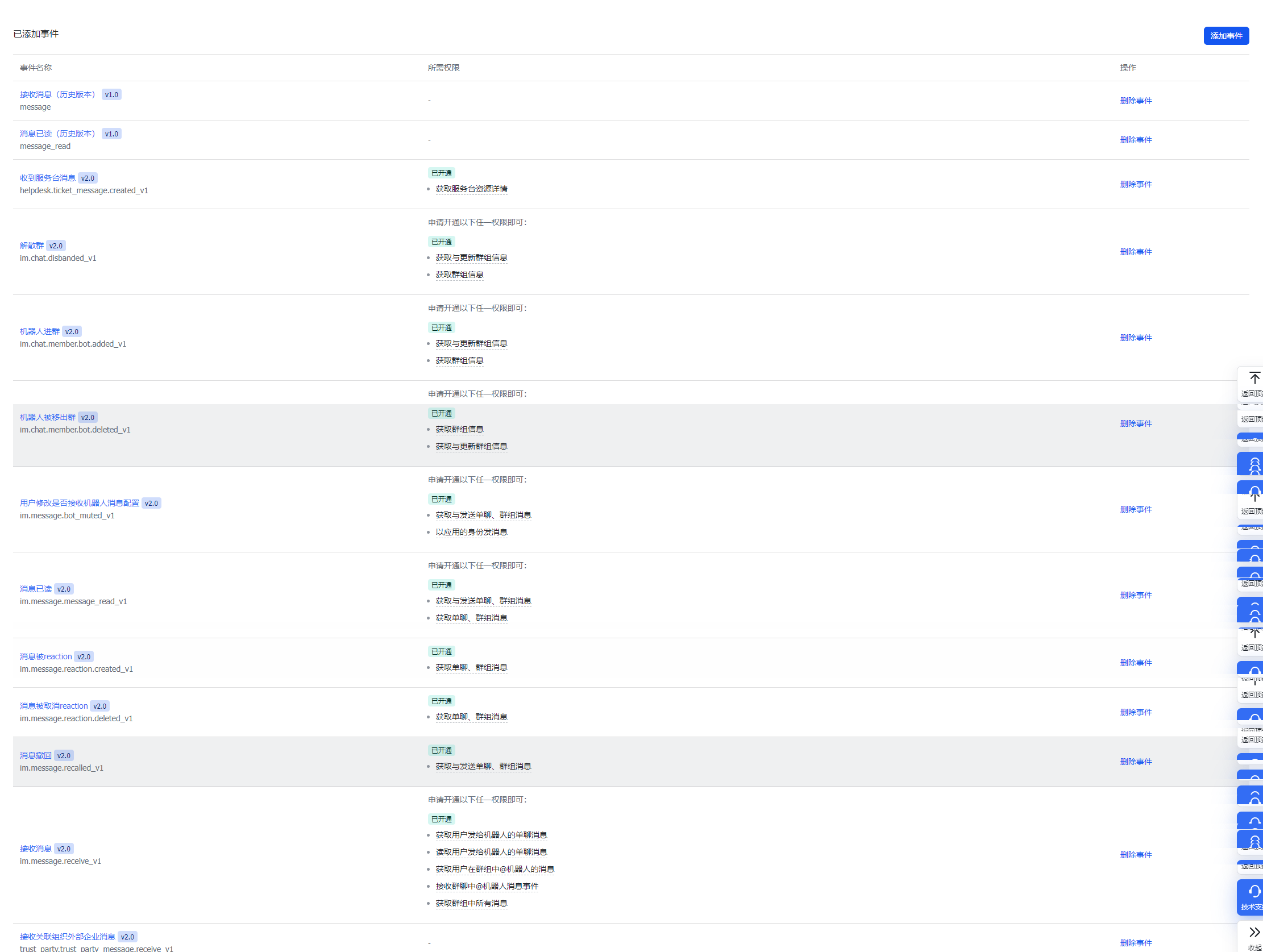Click 已开通 tag in 消息撤回 row
This screenshot has height=952, width=1263.
pyautogui.click(x=441, y=750)
